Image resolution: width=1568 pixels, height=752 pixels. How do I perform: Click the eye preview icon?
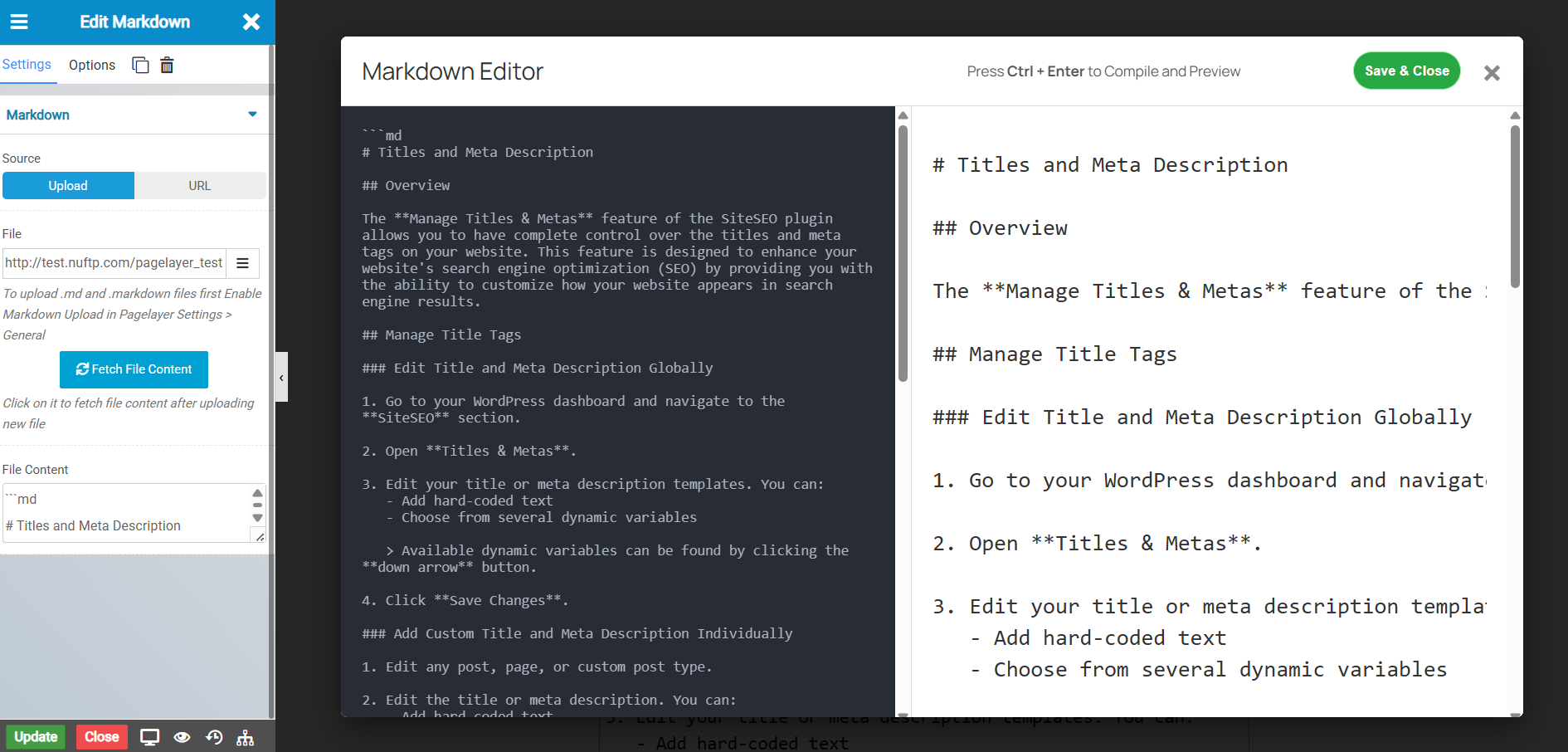[x=182, y=737]
